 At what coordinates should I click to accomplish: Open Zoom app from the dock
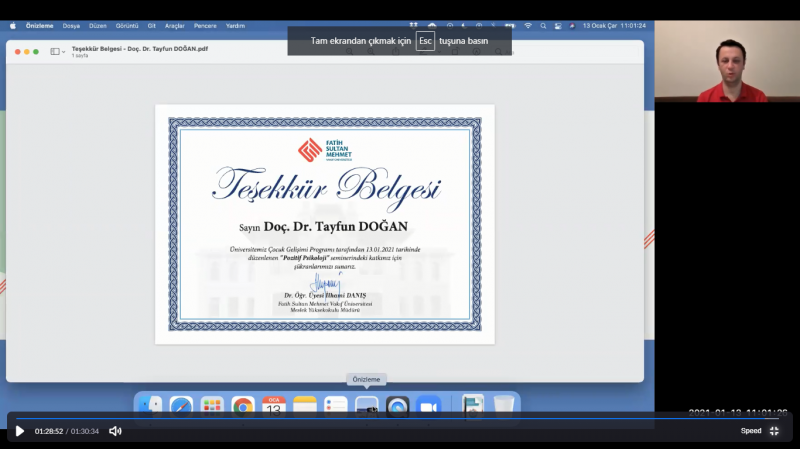coord(428,406)
